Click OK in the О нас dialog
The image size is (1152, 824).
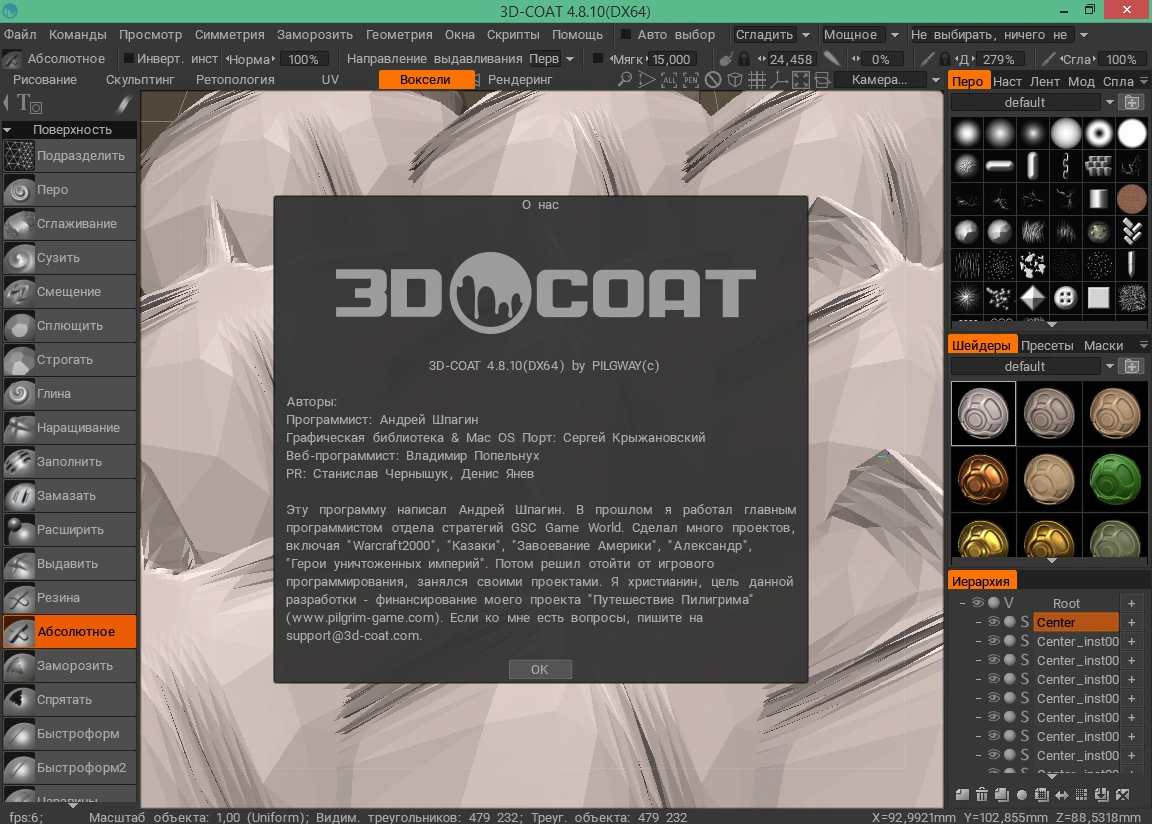[540, 669]
